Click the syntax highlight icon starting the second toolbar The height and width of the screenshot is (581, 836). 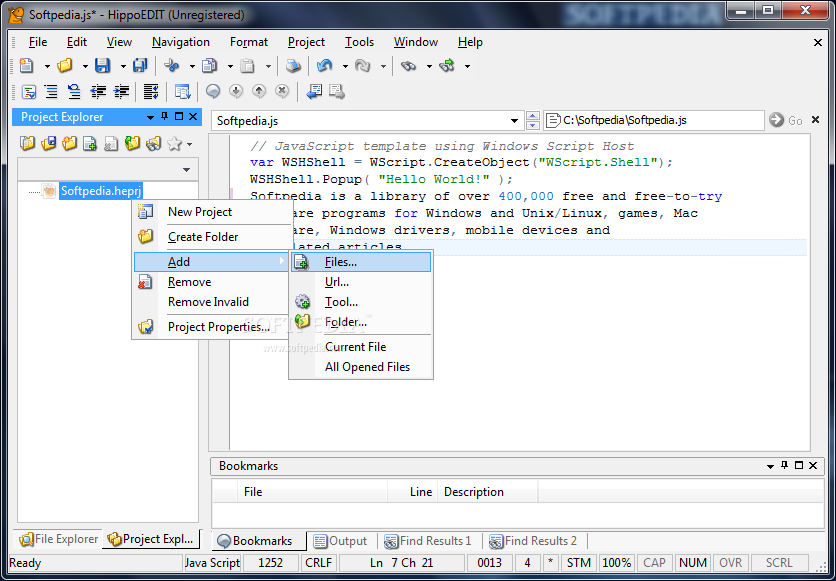pyautogui.click(x=28, y=92)
